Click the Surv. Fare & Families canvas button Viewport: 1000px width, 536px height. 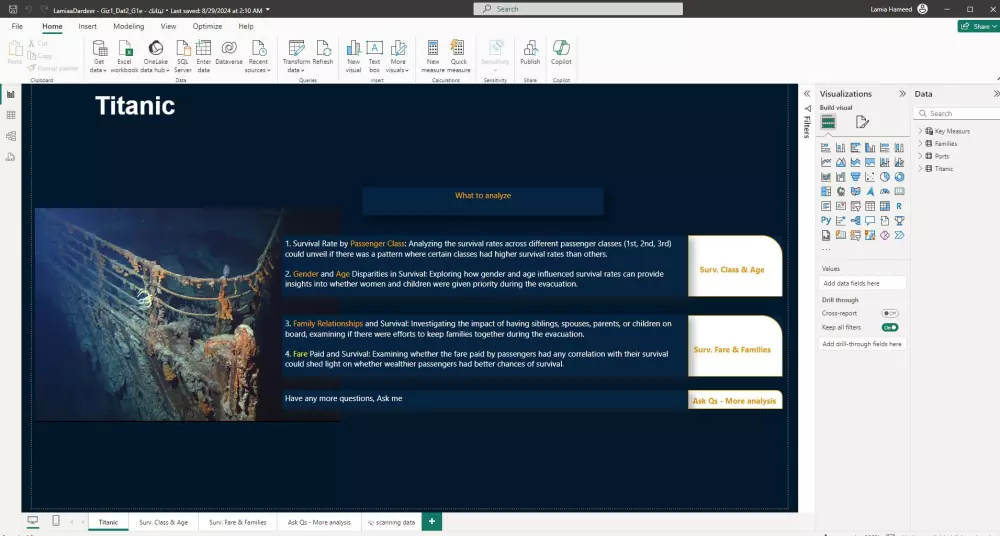click(735, 346)
